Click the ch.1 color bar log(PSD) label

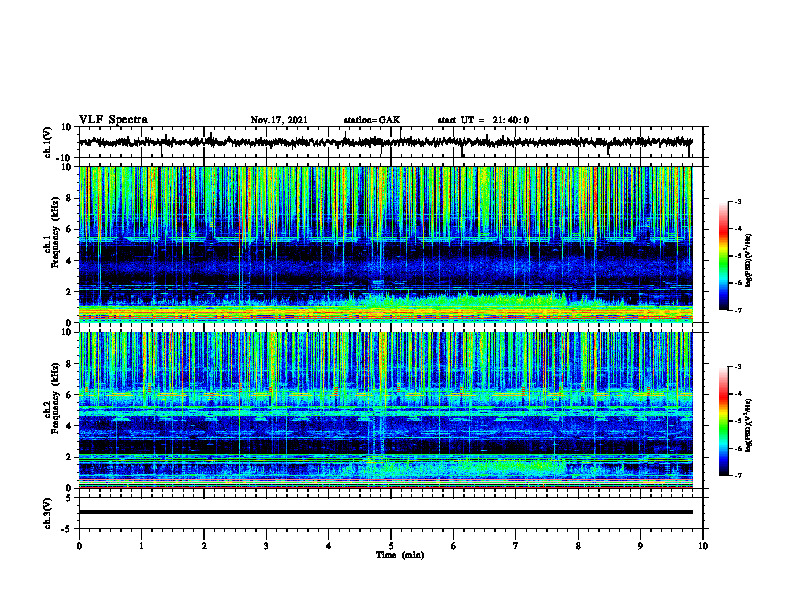point(749,260)
